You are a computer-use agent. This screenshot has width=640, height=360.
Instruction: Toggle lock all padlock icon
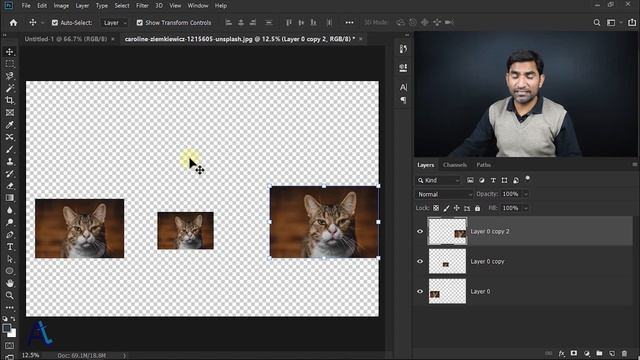[x=478, y=208]
